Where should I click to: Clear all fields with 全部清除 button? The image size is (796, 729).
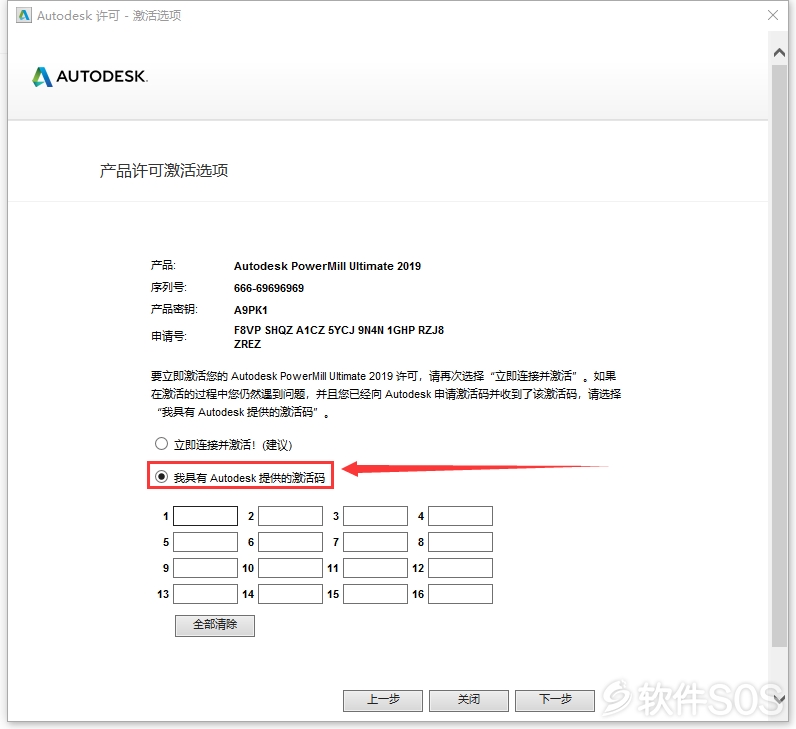click(215, 625)
